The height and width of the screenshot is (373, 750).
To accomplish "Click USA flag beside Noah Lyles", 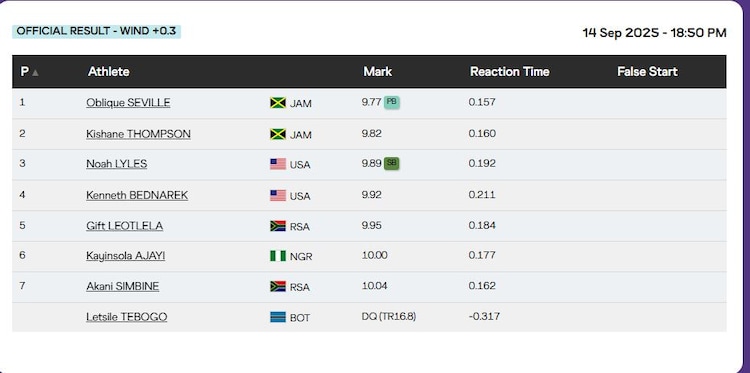I will [x=278, y=164].
